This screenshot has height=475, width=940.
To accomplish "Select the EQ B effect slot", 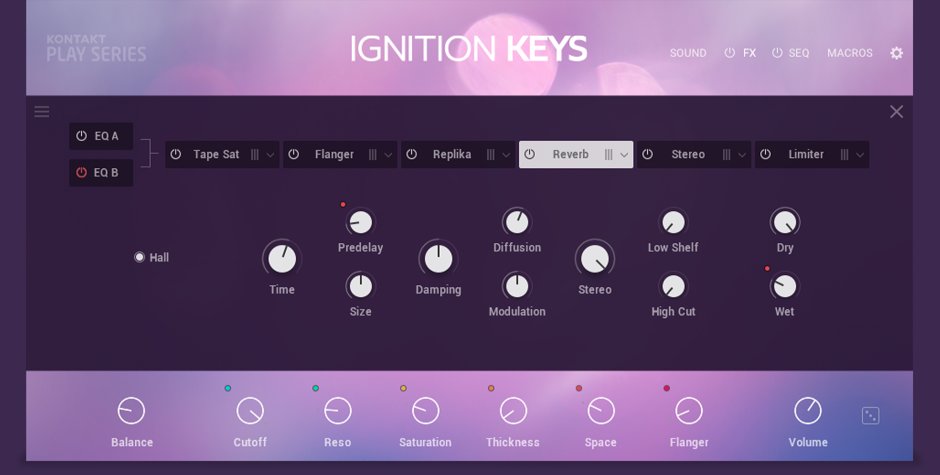I will pos(101,173).
